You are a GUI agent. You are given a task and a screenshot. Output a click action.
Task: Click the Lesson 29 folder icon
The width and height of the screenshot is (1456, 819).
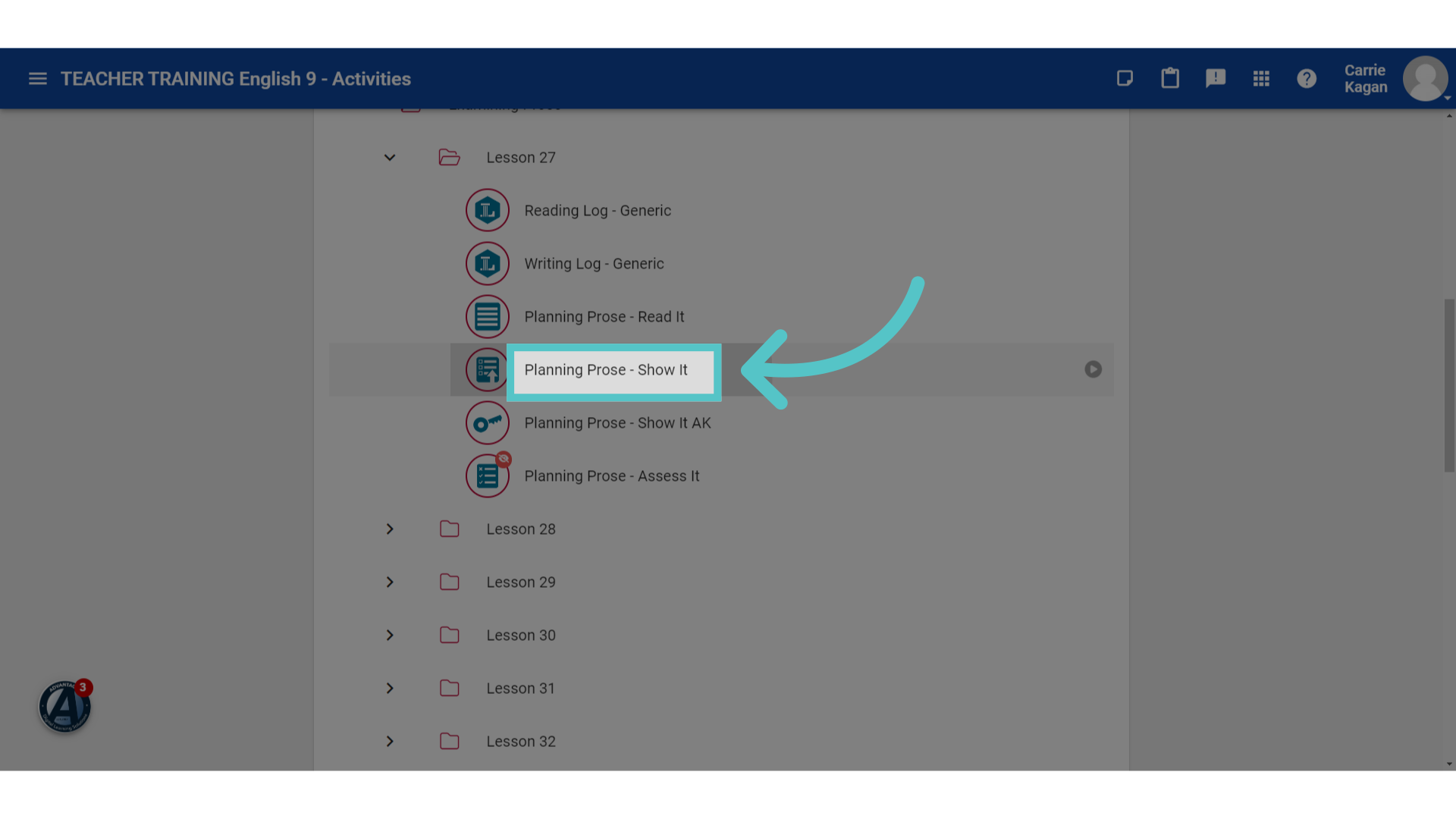click(449, 582)
